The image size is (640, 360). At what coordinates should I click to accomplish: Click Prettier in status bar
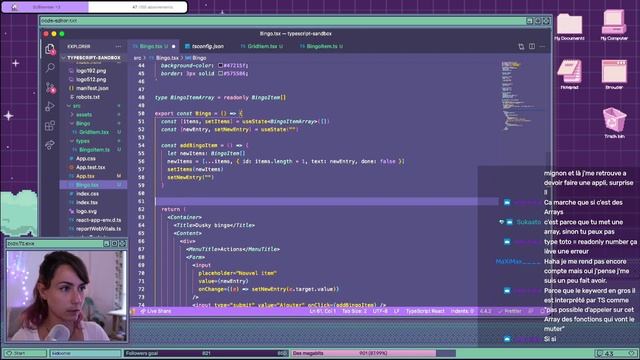(x=509, y=311)
